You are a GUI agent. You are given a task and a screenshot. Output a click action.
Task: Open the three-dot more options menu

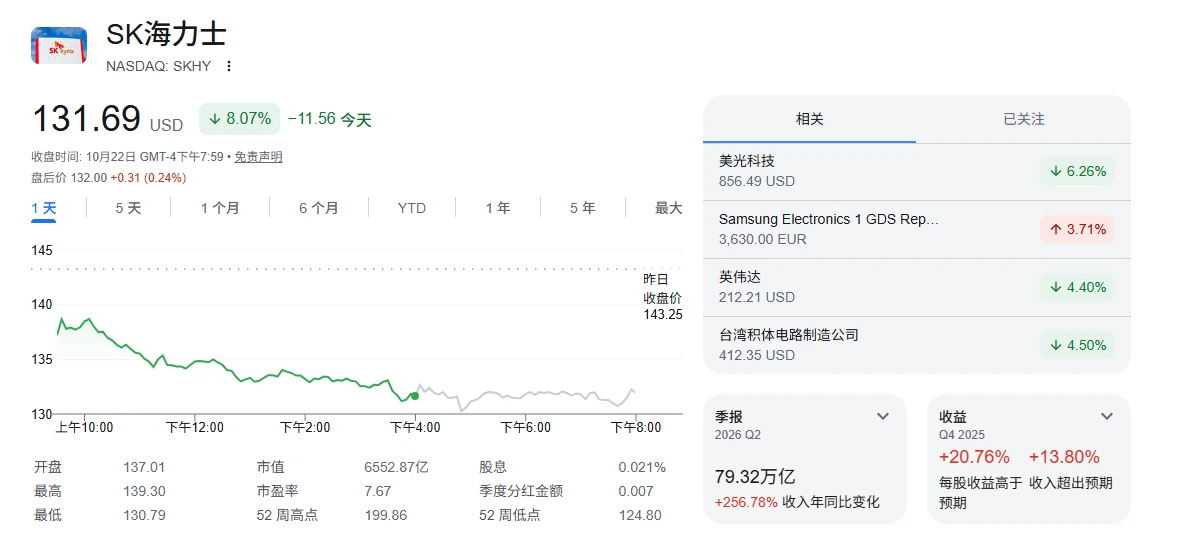coord(229,66)
